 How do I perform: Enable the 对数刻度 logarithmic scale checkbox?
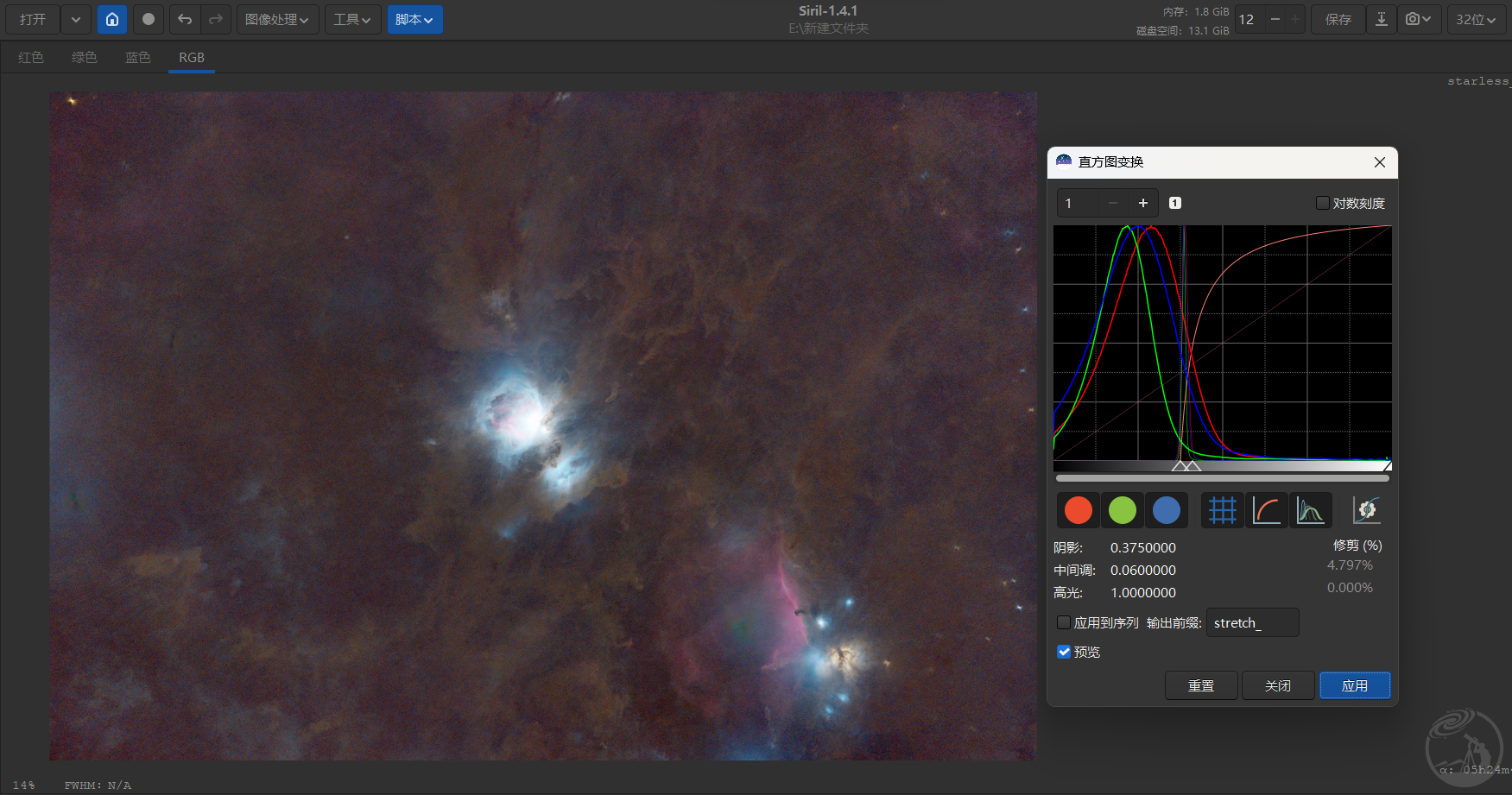(x=1322, y=203)
